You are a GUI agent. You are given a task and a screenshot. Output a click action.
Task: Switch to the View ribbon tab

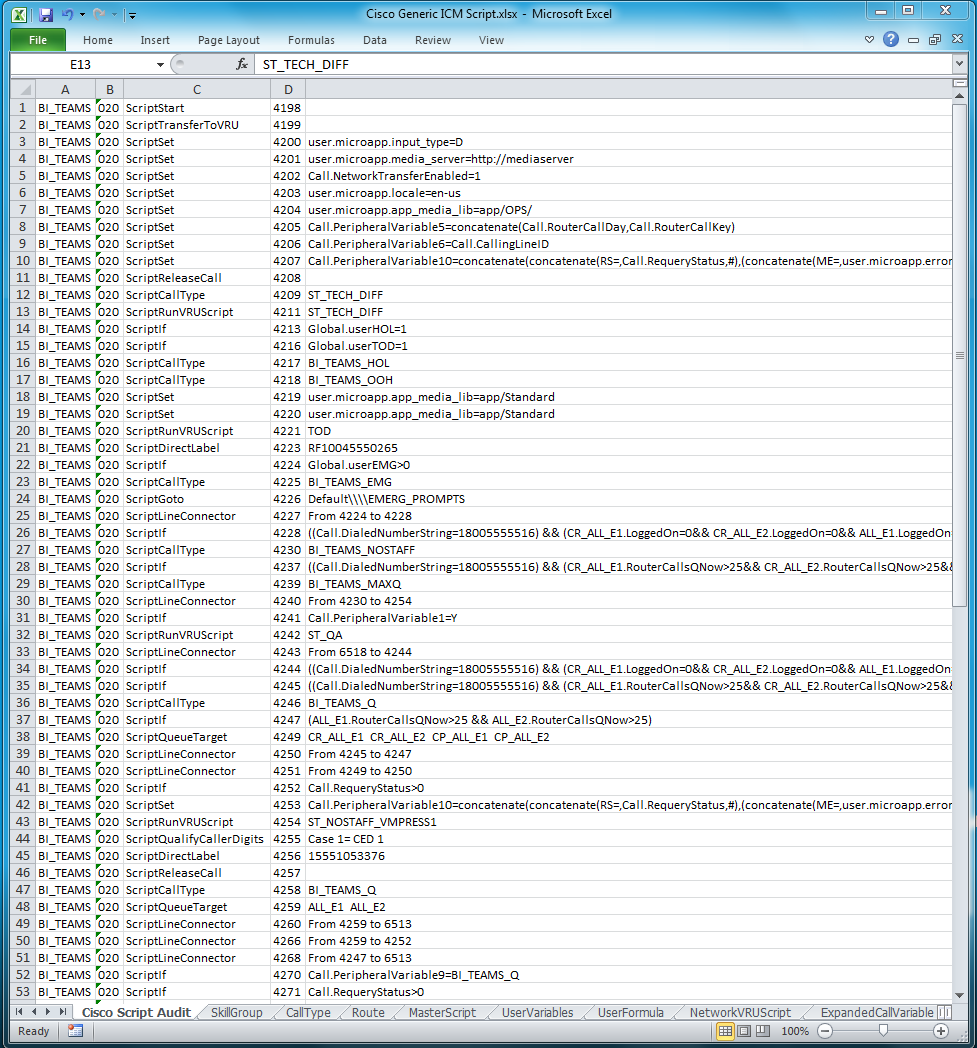pyautogui.click(x=491, y=40)
